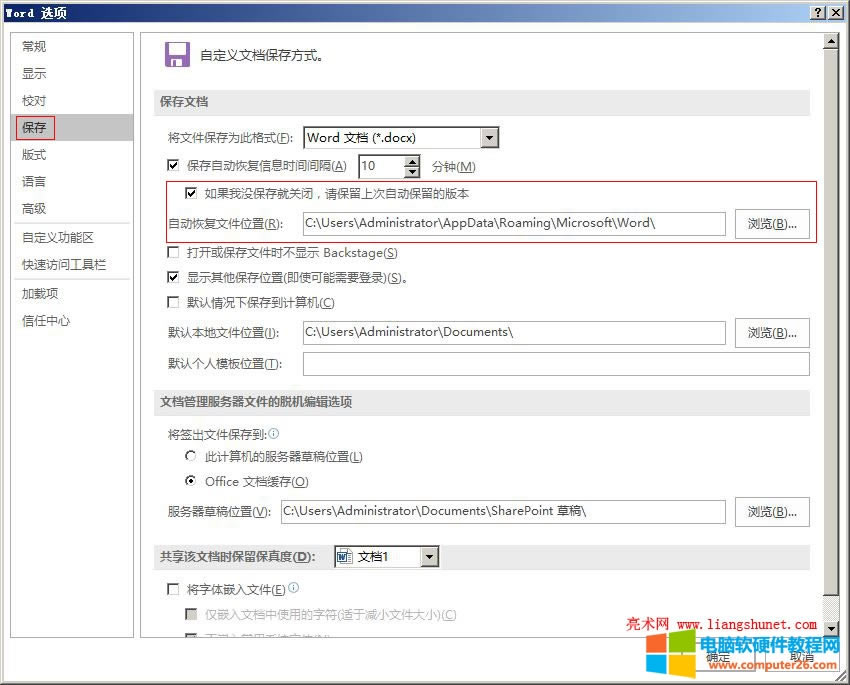Decrease autosave interval with down spinner arrow

[x=412, y=172]
